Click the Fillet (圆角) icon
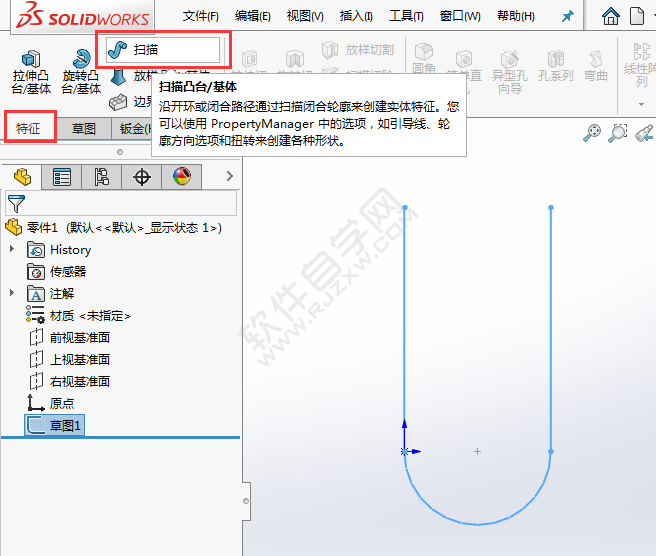The height and width of the screenshot is (556, 656). point(424,52)
